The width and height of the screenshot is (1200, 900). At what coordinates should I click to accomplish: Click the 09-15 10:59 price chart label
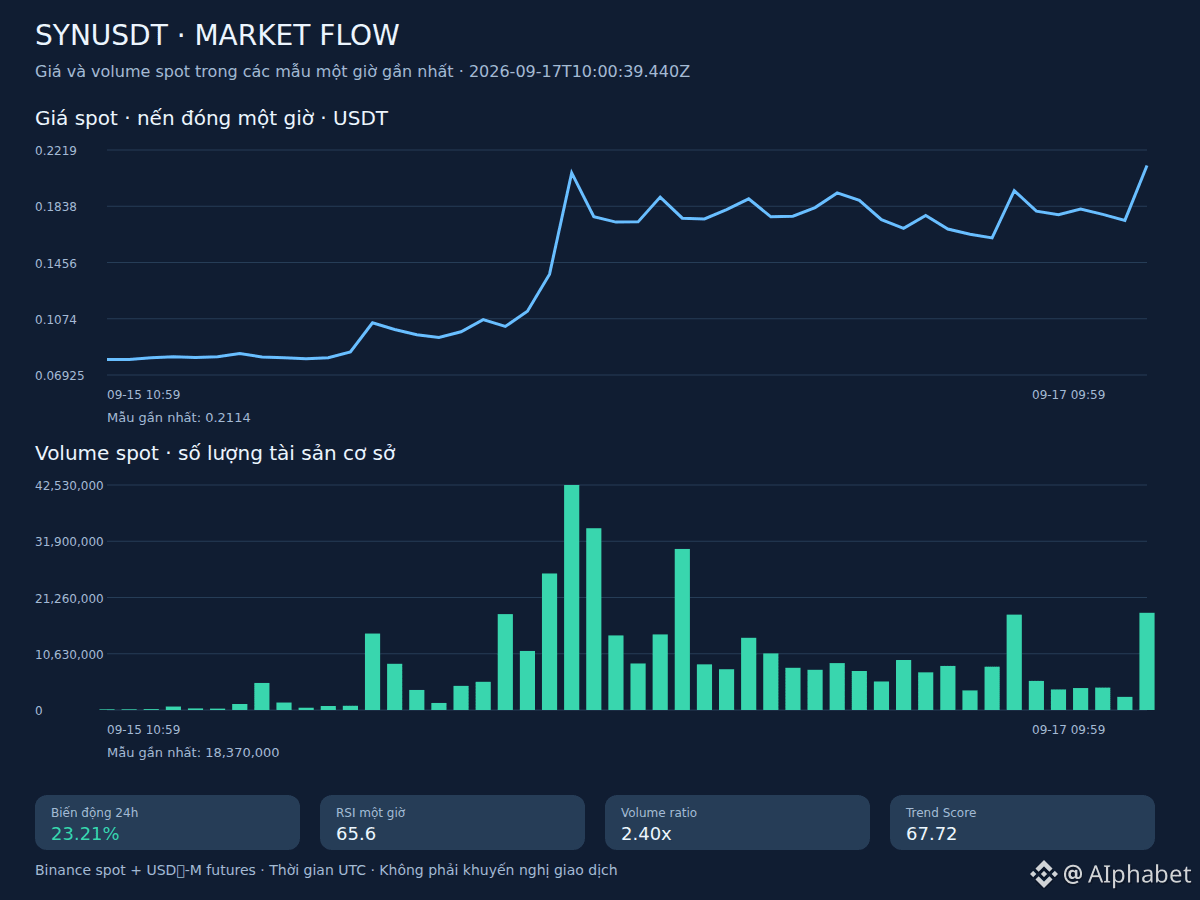tap(144, 395)
